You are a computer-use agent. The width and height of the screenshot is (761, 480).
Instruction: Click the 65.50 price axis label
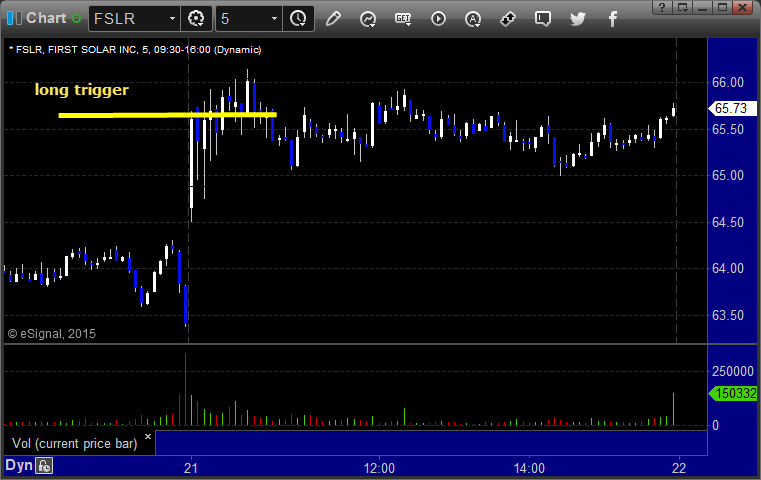click(728, 130)
